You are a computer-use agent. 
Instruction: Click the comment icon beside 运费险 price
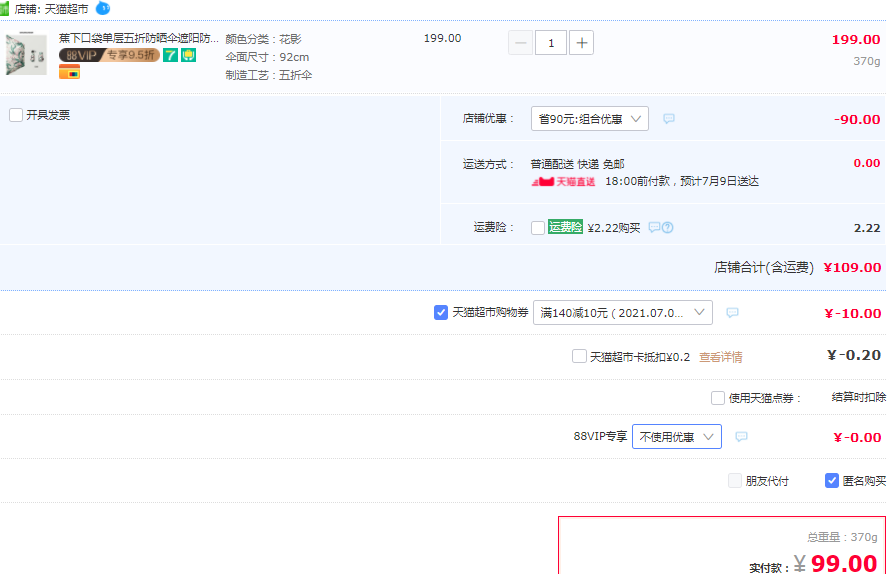(x=654, y=227)
